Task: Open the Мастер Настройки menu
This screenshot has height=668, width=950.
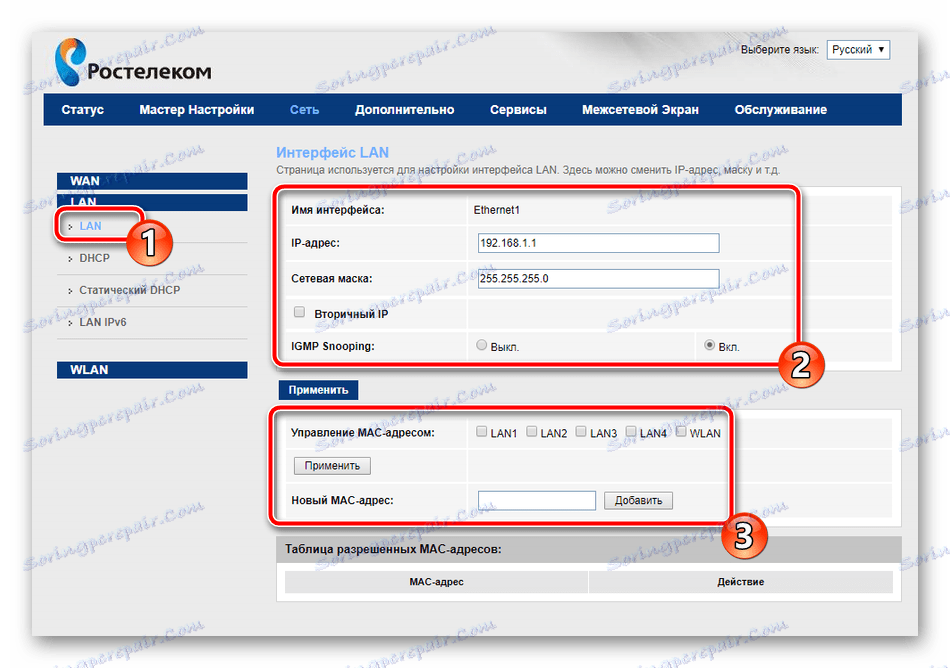Action: pyautogui.click(x=196, y=110)
